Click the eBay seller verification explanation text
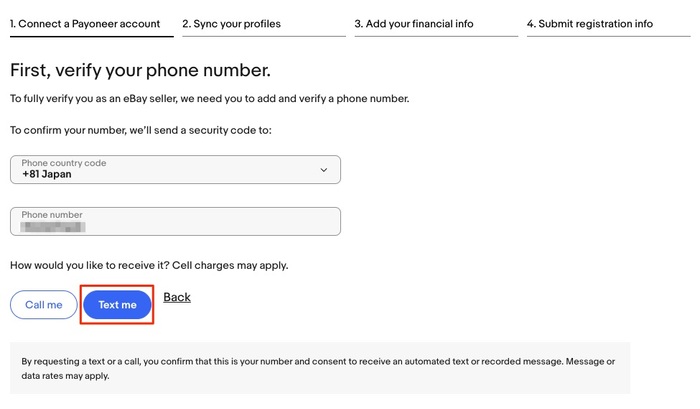The image size is (700, 409). (209, 98)
